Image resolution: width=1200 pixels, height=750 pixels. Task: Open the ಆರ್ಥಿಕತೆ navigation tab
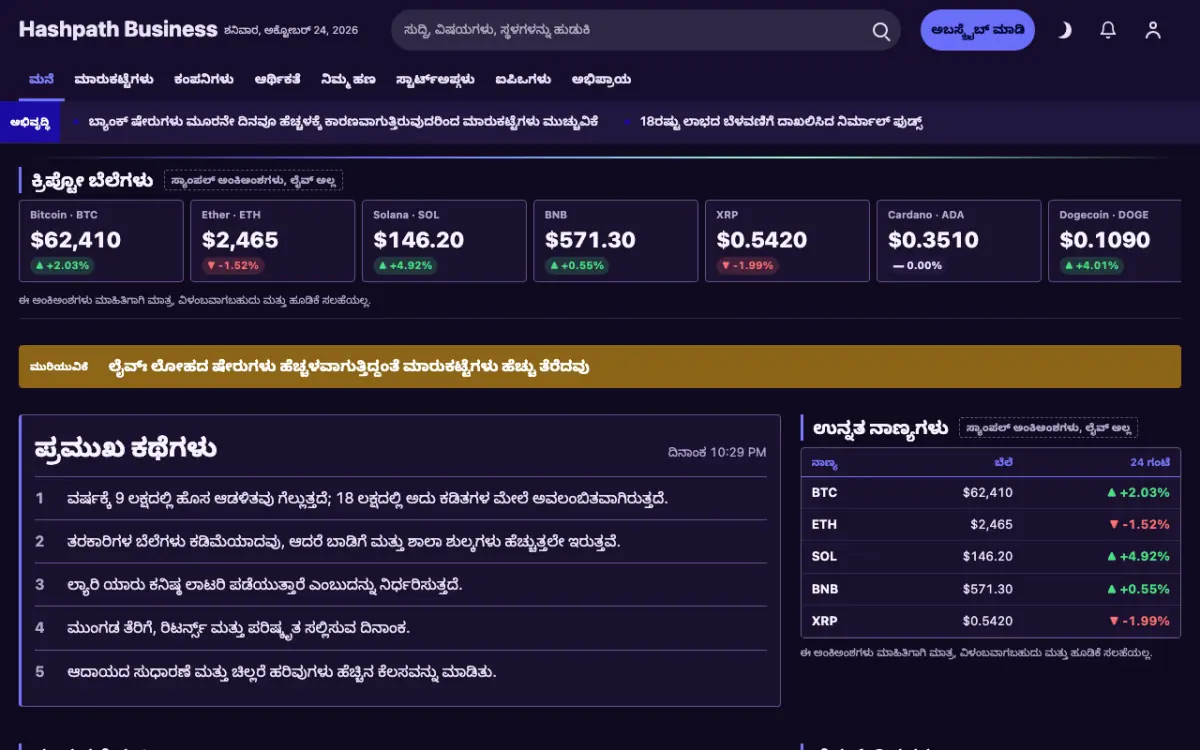click(278, 79)
